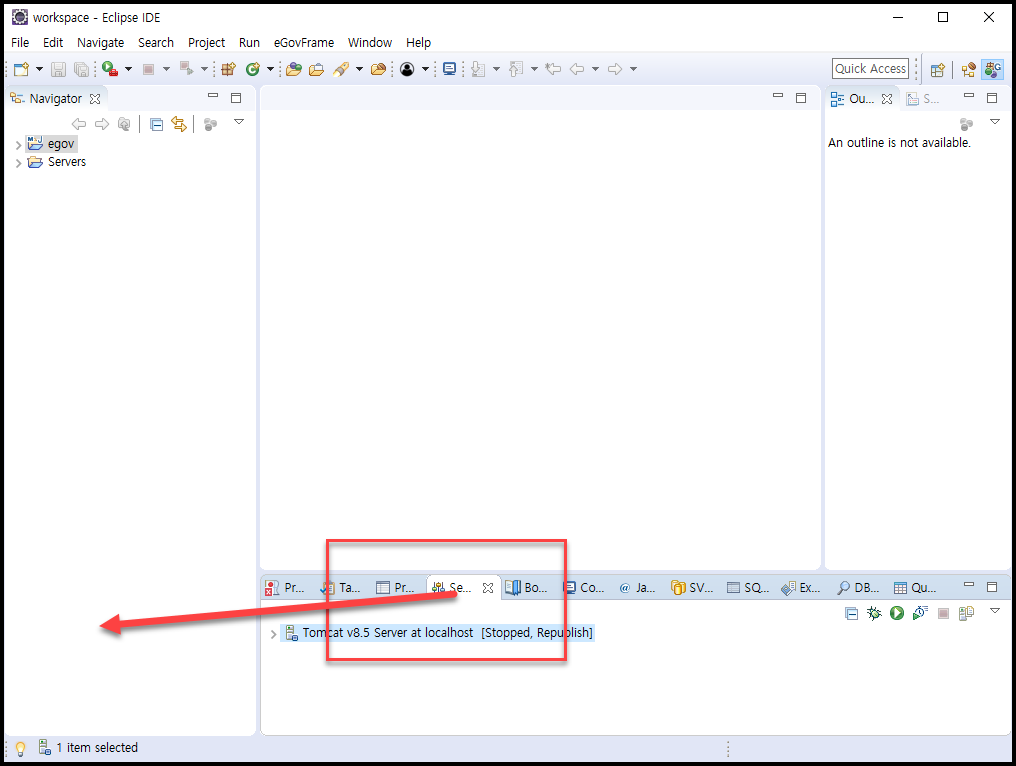Viewport: 1016px width, 766px height.
Task: Switch to the Bookmarks tab
Action: pyautogui.click(x=527, y=588)
